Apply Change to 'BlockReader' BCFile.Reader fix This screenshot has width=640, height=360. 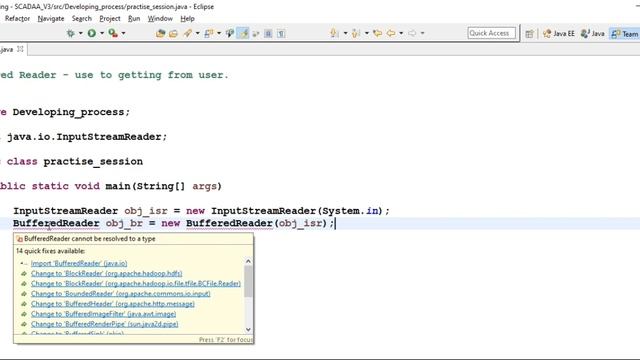point(136,283)
